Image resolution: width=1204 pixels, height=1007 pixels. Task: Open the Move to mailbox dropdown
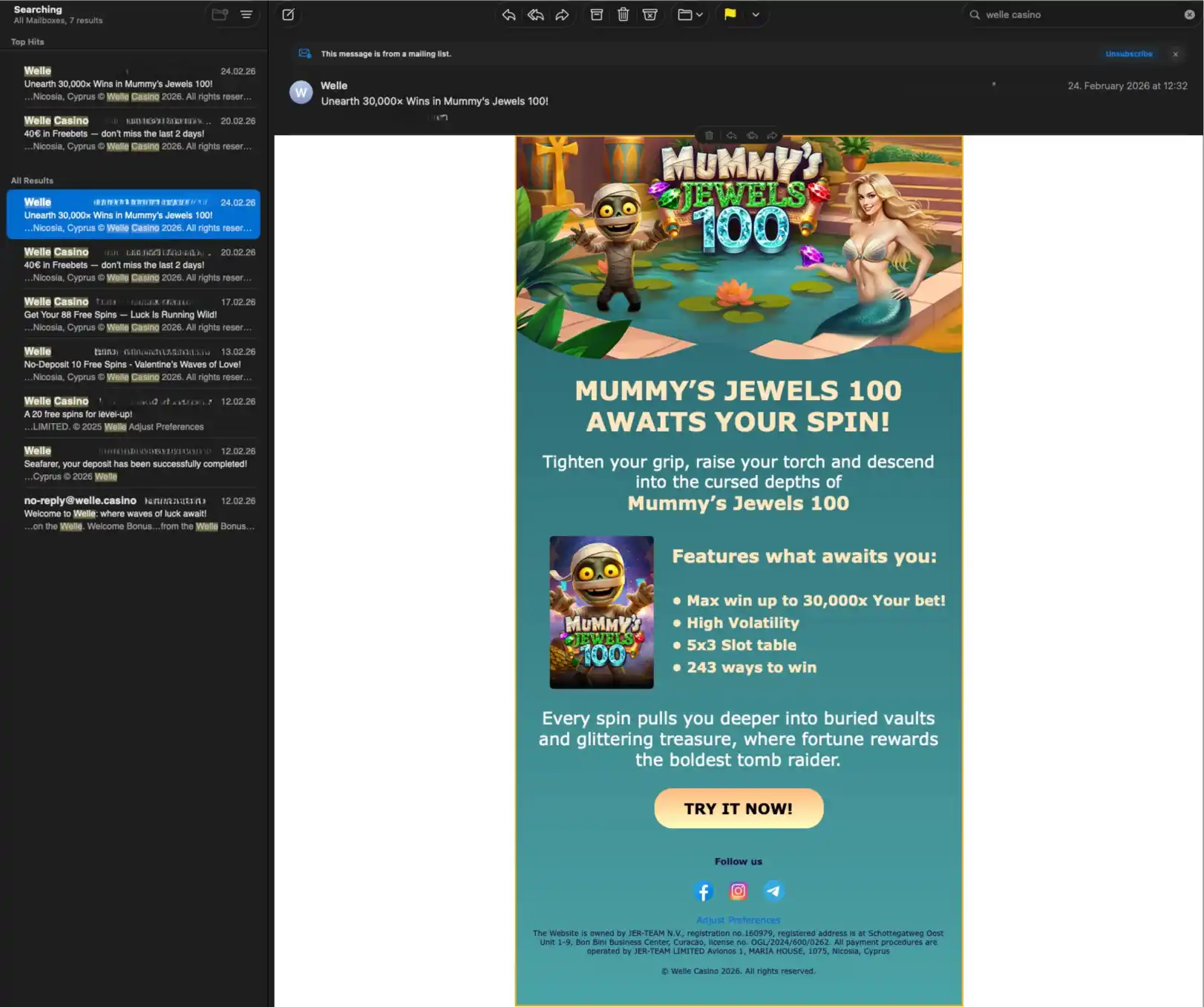[x=690, y=15]
